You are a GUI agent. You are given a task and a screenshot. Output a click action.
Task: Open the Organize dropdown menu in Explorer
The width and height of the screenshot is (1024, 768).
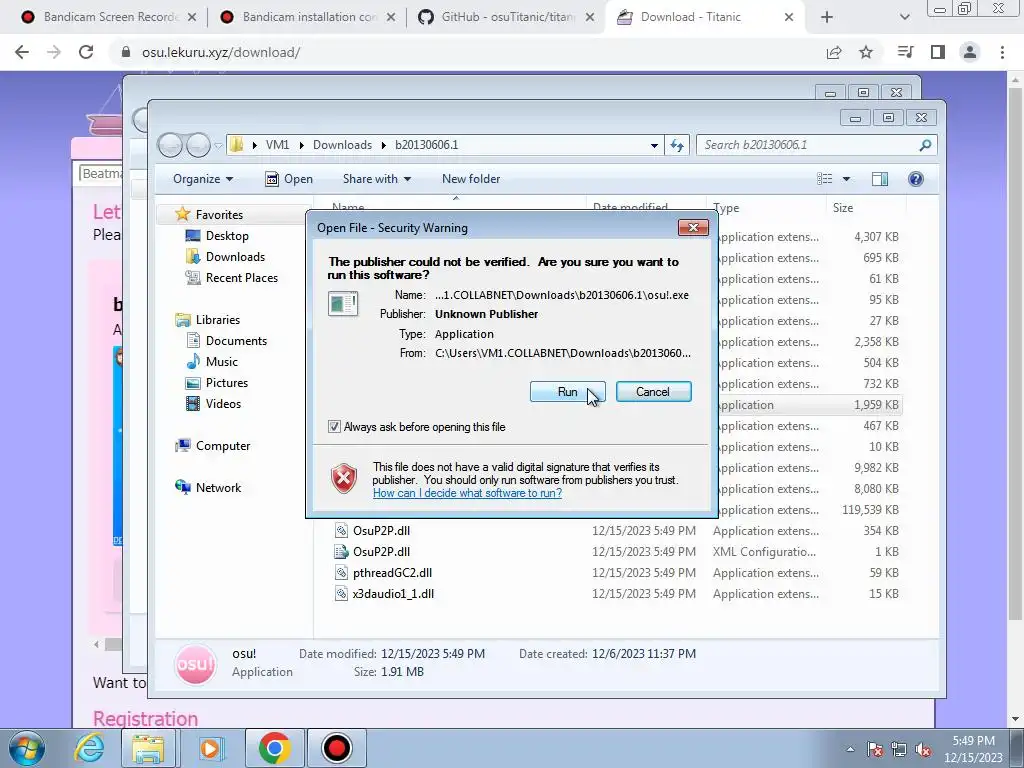pos(202,179)
